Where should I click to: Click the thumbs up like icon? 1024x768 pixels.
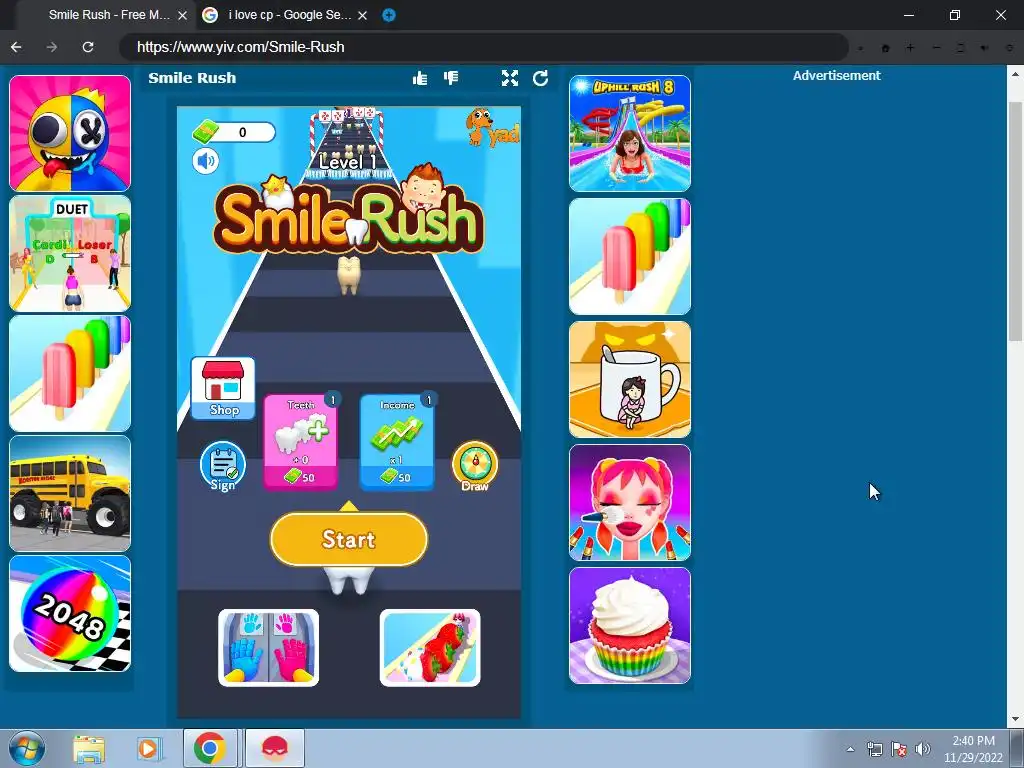click(x=420, y=78)
